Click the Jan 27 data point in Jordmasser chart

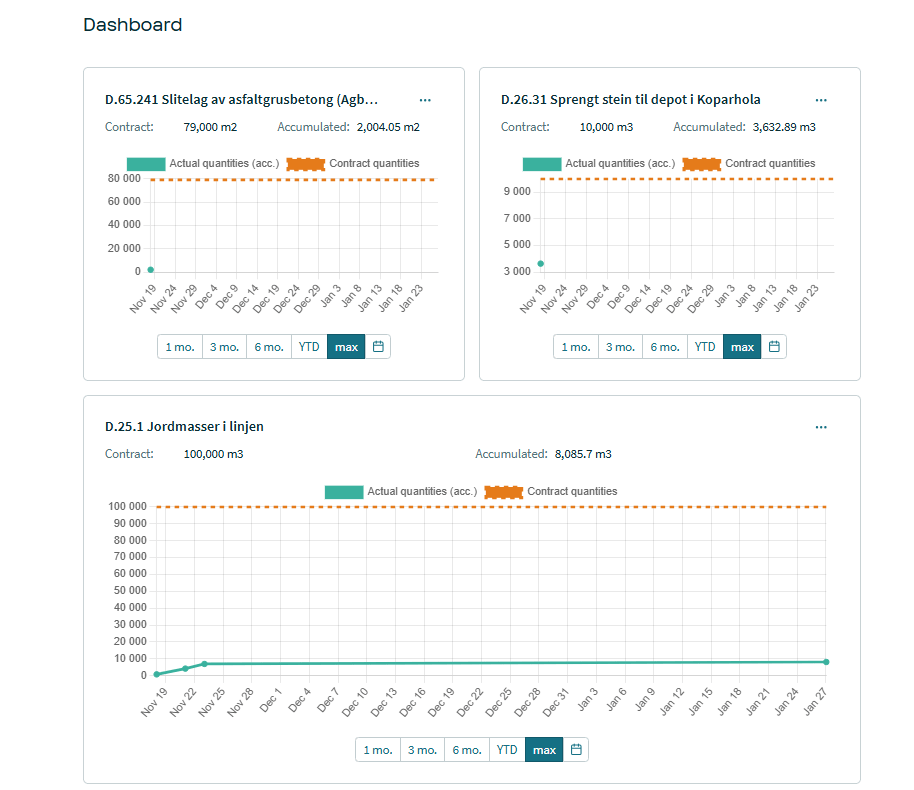[826, 662]
